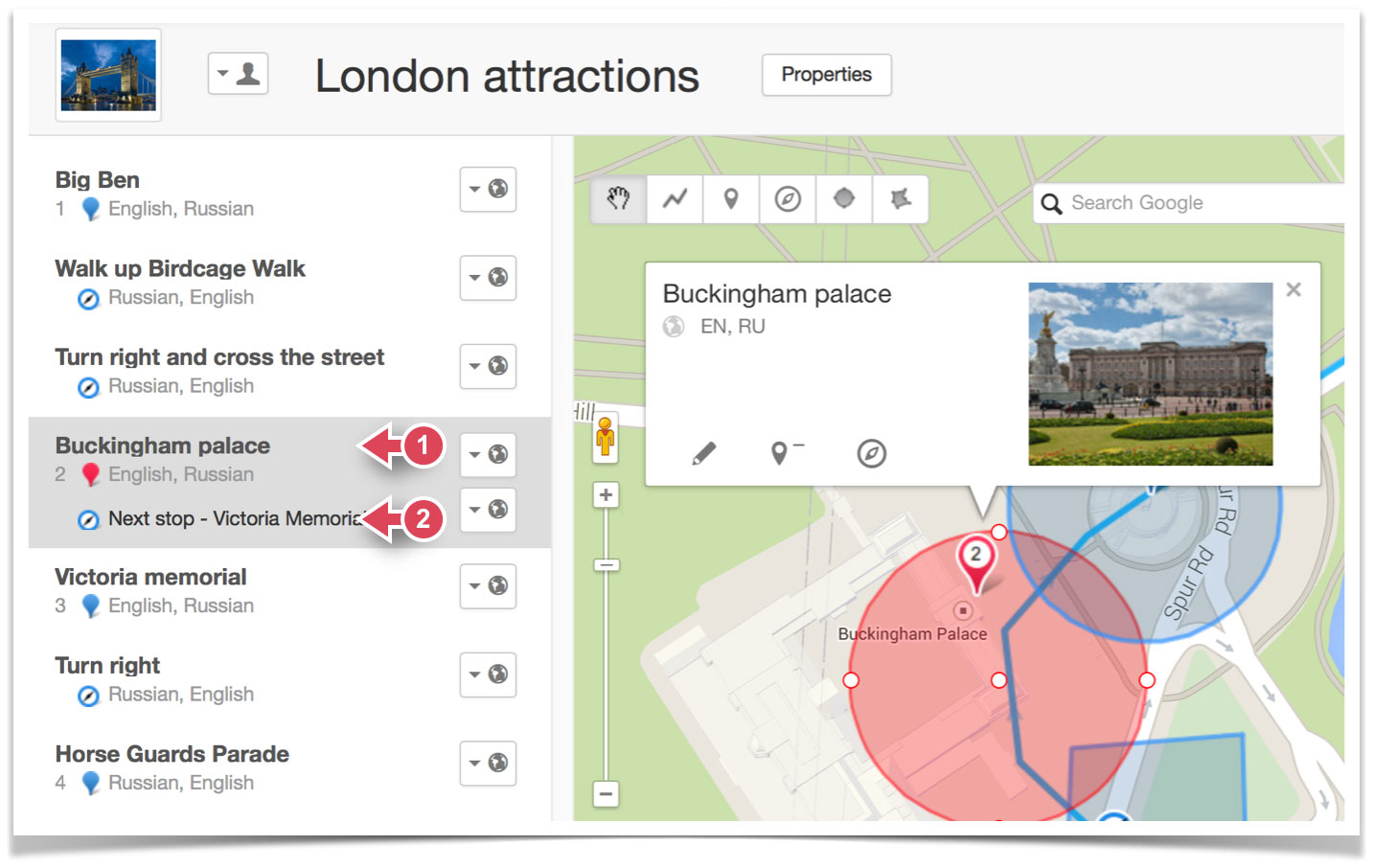Open the Properties button
This screenshot has width=1374, height=868.
[826, 75]
